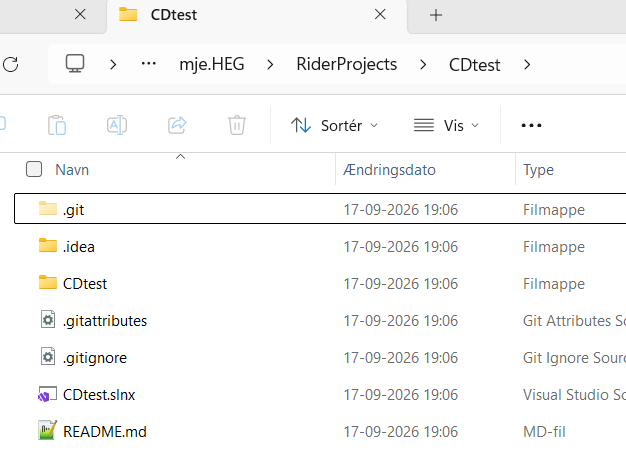Screen dimensions: 626x473
Task: Go to mje.HEG in breadcrumb
Action: [212, 64]
